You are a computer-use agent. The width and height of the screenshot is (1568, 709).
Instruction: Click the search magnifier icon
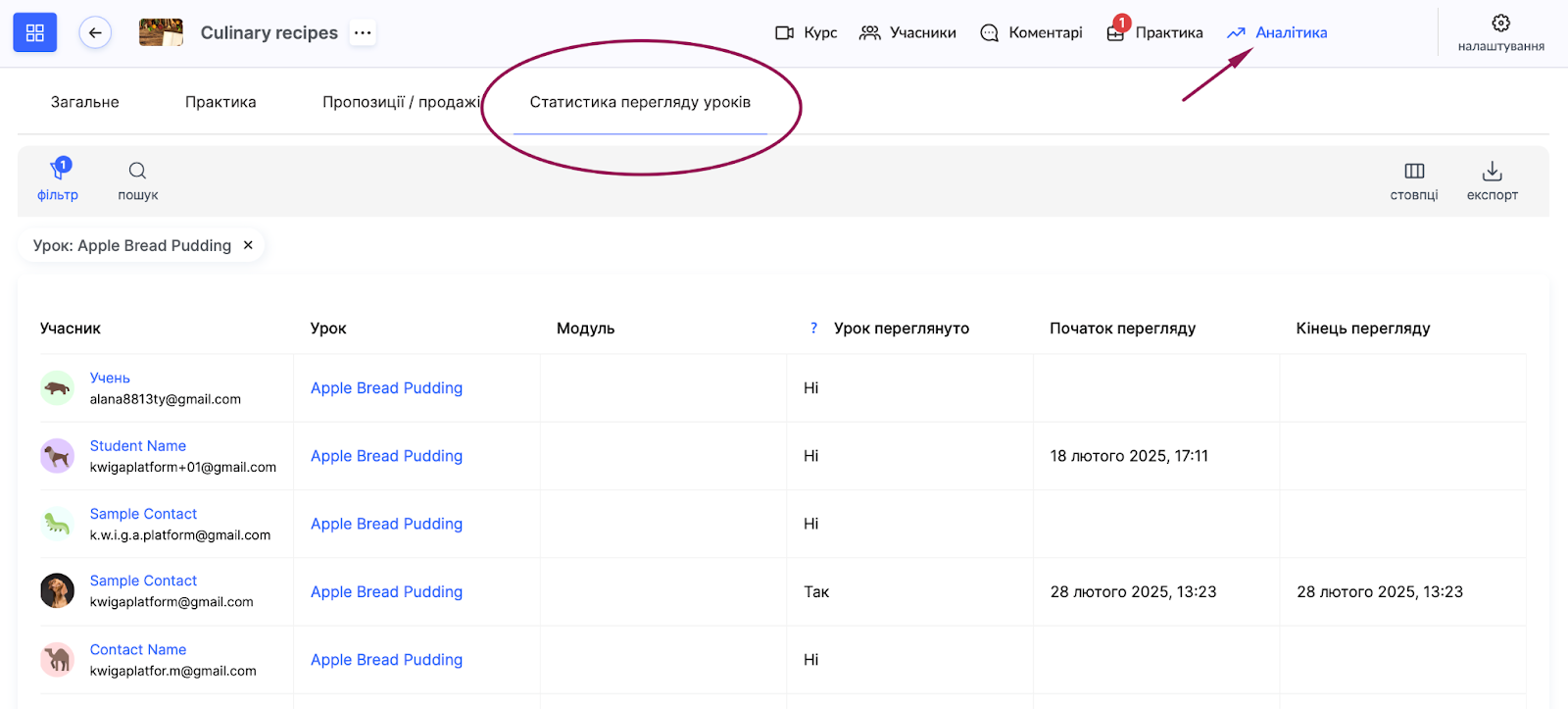click(x=137, y=172)
